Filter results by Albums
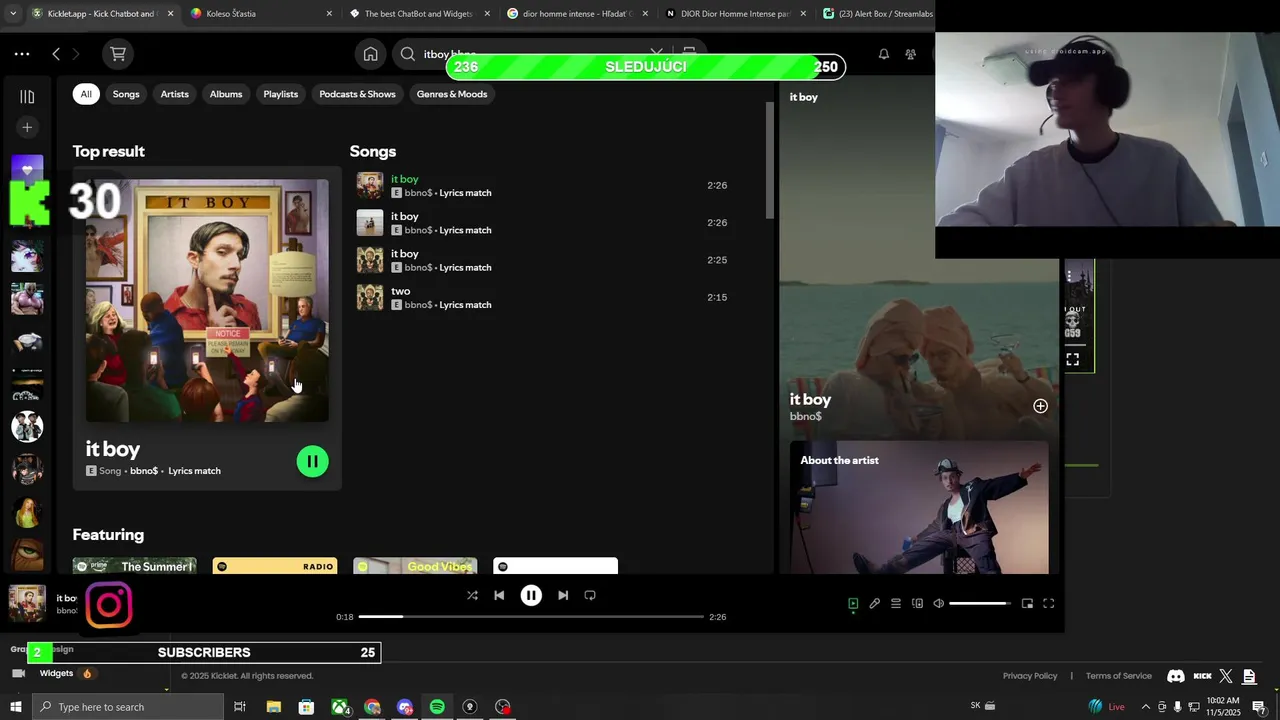Viewport: 1280px width, 720px height. [x=226, y=94]
